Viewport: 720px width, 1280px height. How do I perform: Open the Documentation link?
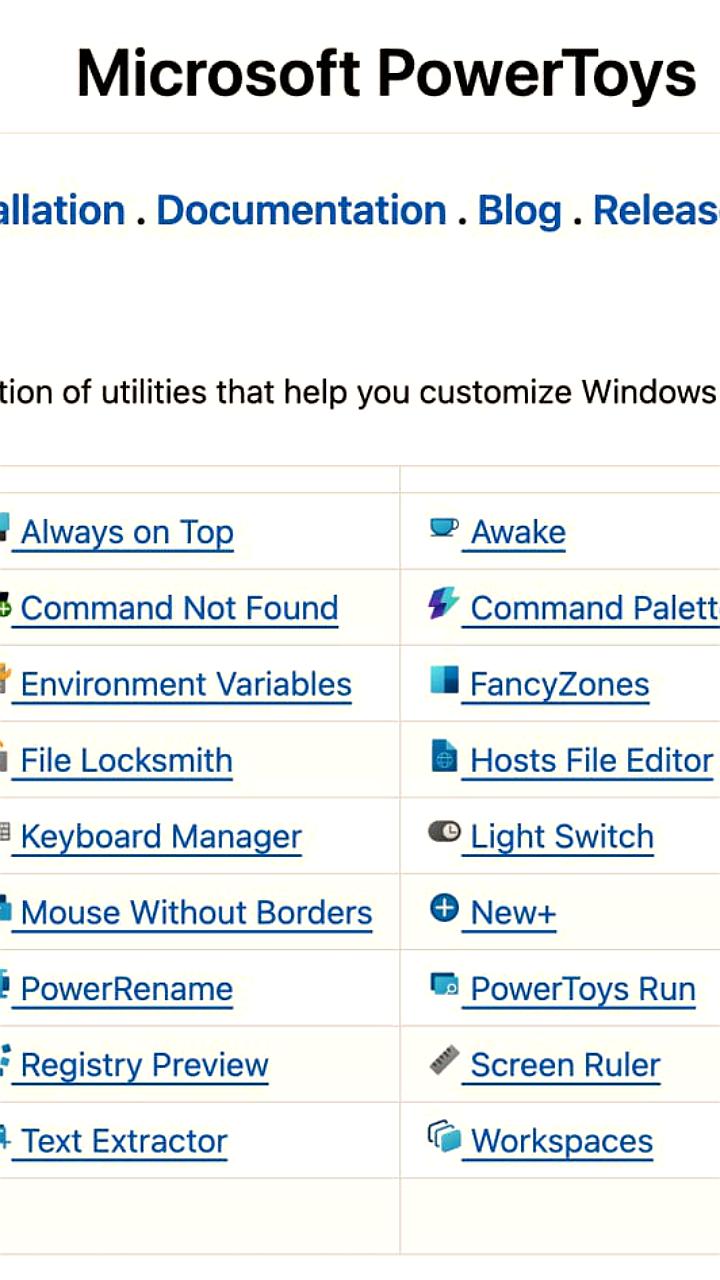tap(301, 211)
